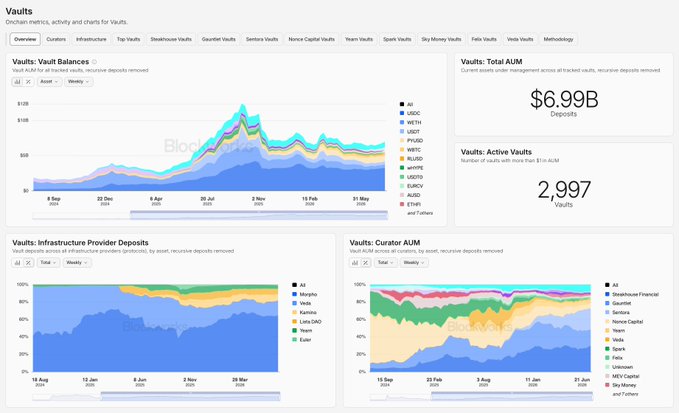Viewport: 679px width, 413px height.
Task: Open the Top Vaults tab
Action: [128, 39]
